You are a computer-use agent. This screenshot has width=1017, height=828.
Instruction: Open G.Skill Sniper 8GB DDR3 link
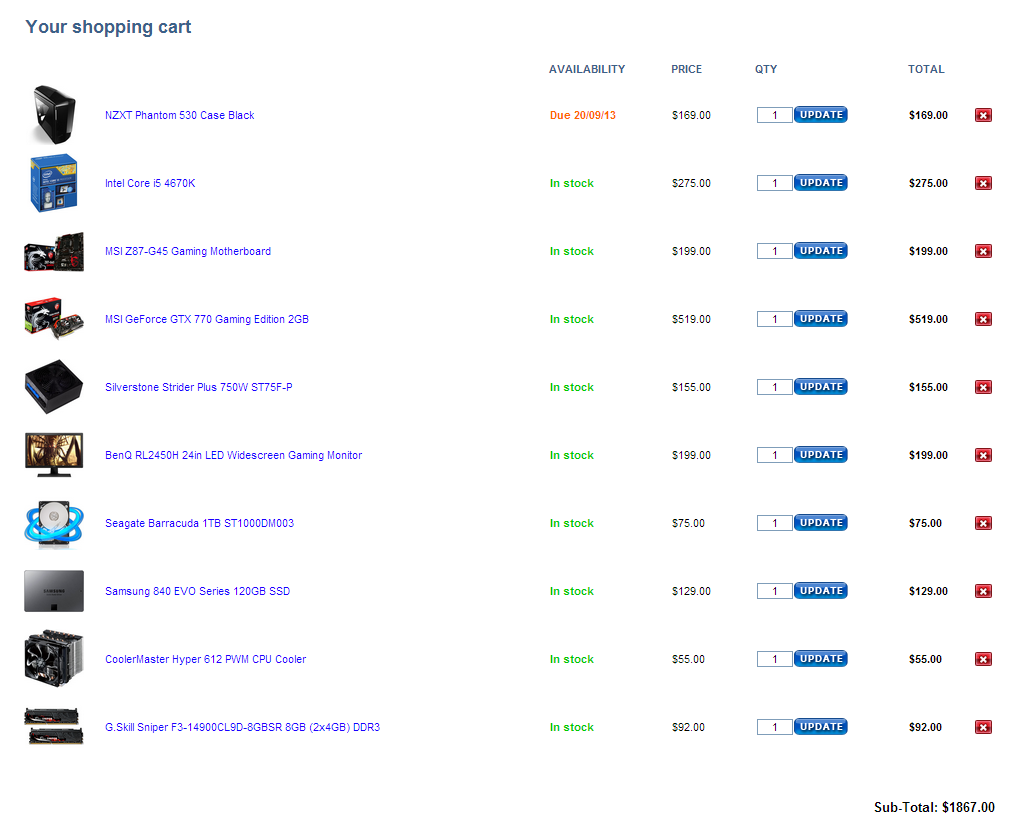(243, 728)
